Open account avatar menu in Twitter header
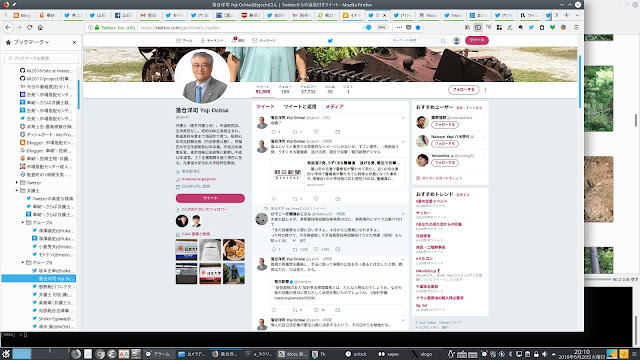Image resolution: width=640 pixels, height=360 pixels. coord(456,40)
